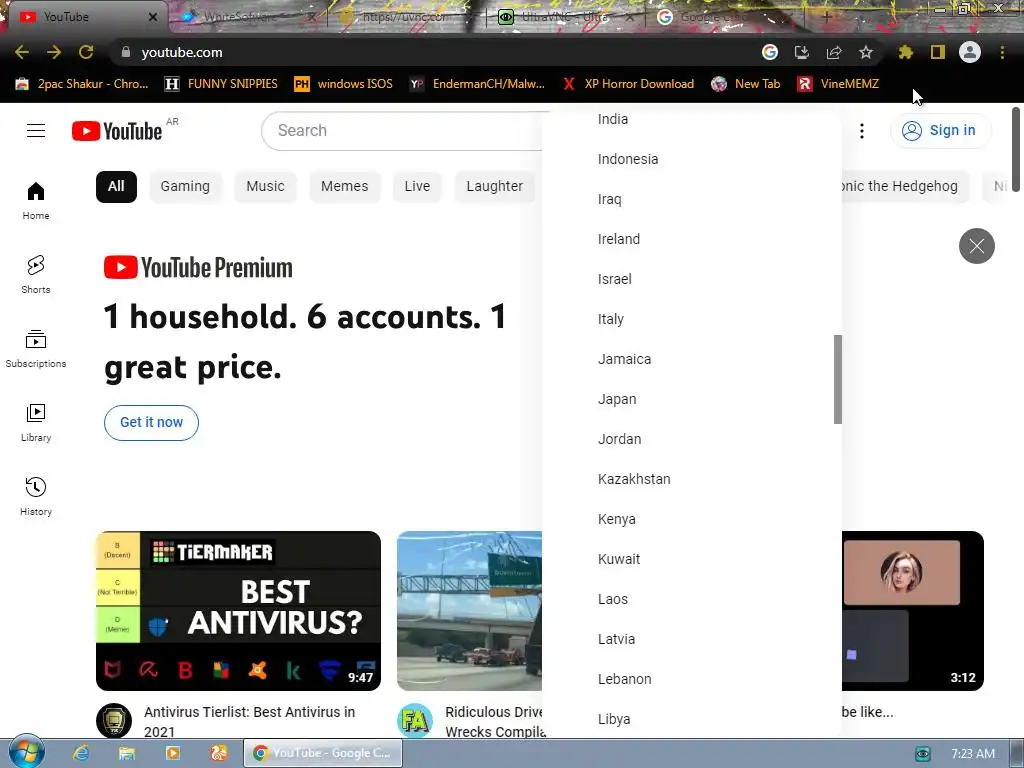Open the XP Horror Download bookmark

pyautogui.click(x=628, y=84)
